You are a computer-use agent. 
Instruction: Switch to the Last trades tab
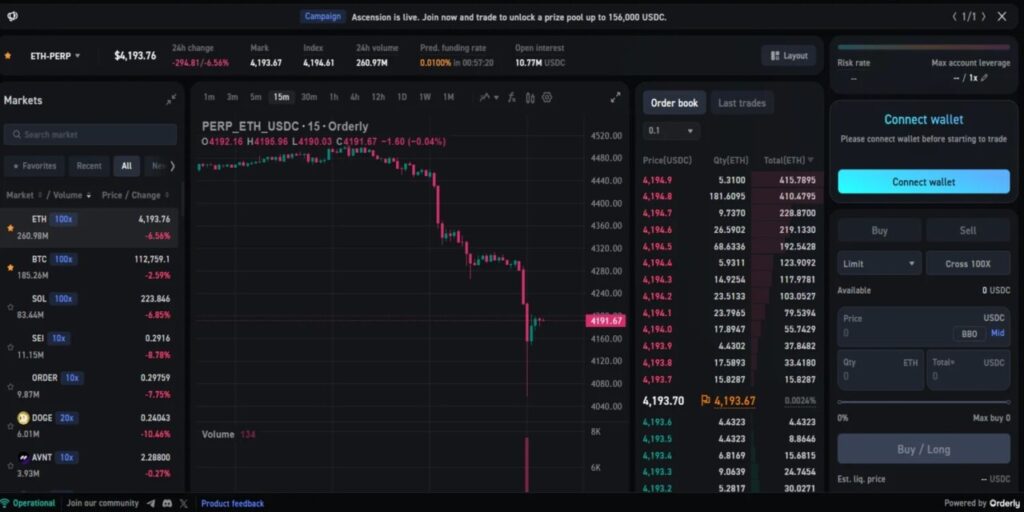click(741, 103)
